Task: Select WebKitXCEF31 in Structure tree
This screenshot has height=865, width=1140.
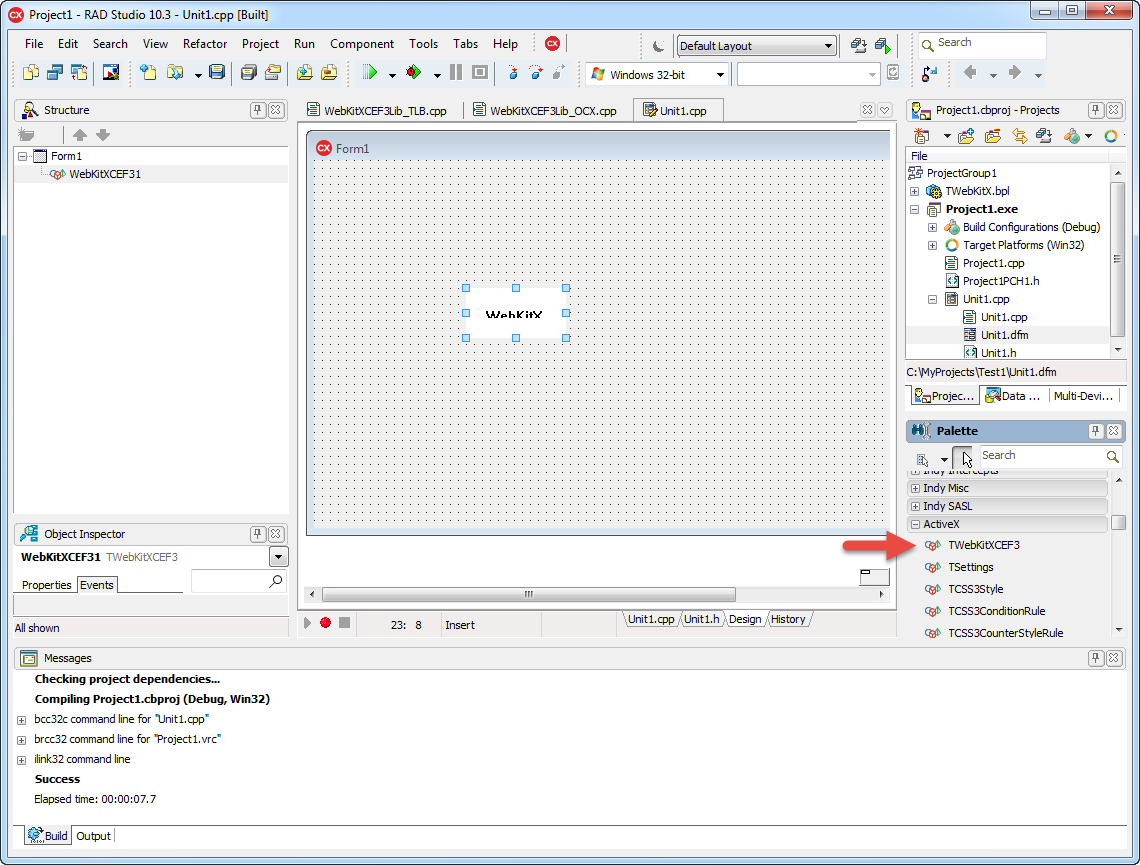Action: tap(105, 174)
